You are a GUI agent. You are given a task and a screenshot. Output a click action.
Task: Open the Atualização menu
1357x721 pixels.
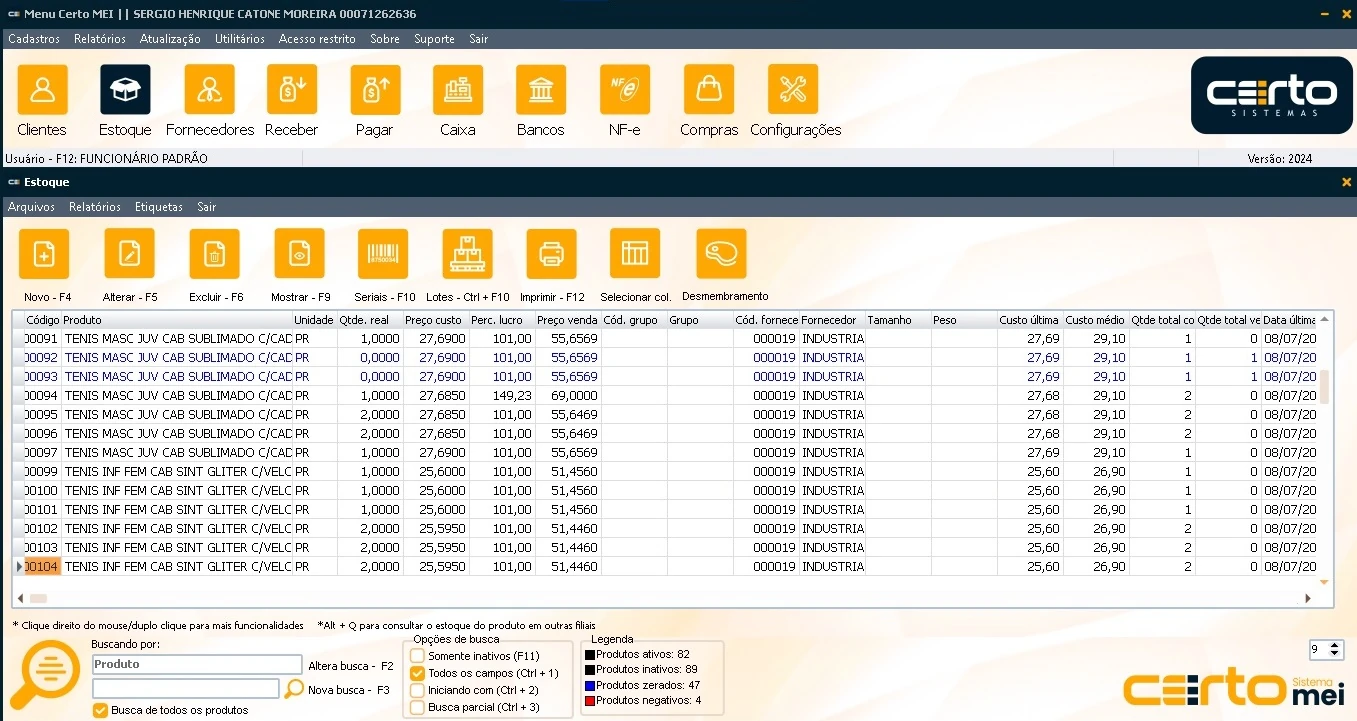(170, 39)
